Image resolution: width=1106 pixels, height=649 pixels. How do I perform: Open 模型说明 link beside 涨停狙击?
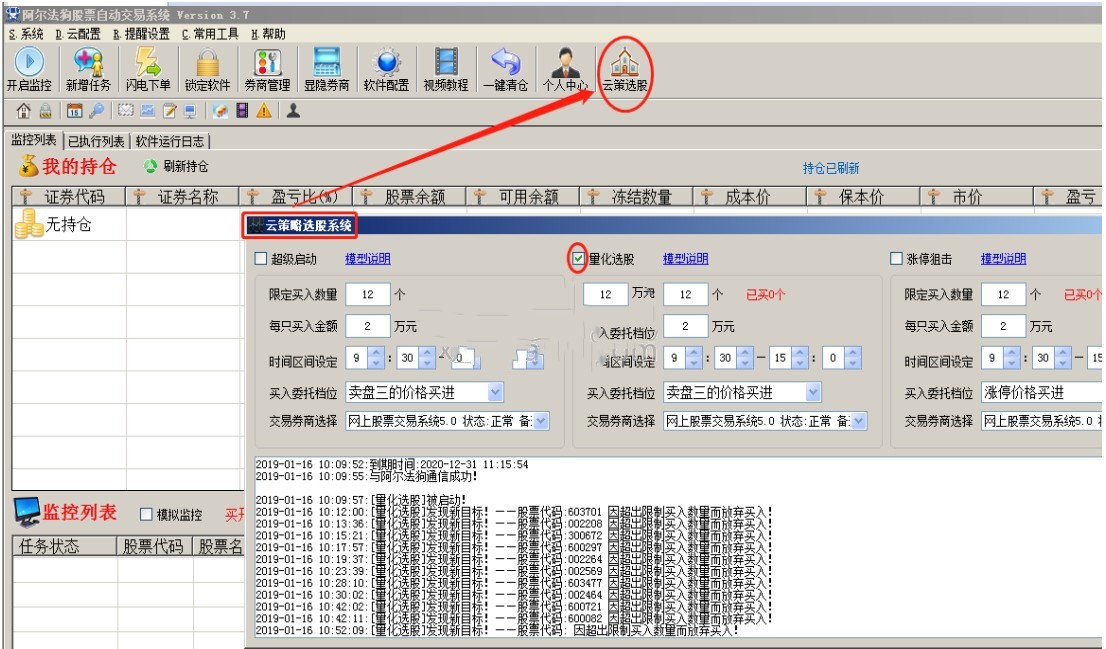1003,259
